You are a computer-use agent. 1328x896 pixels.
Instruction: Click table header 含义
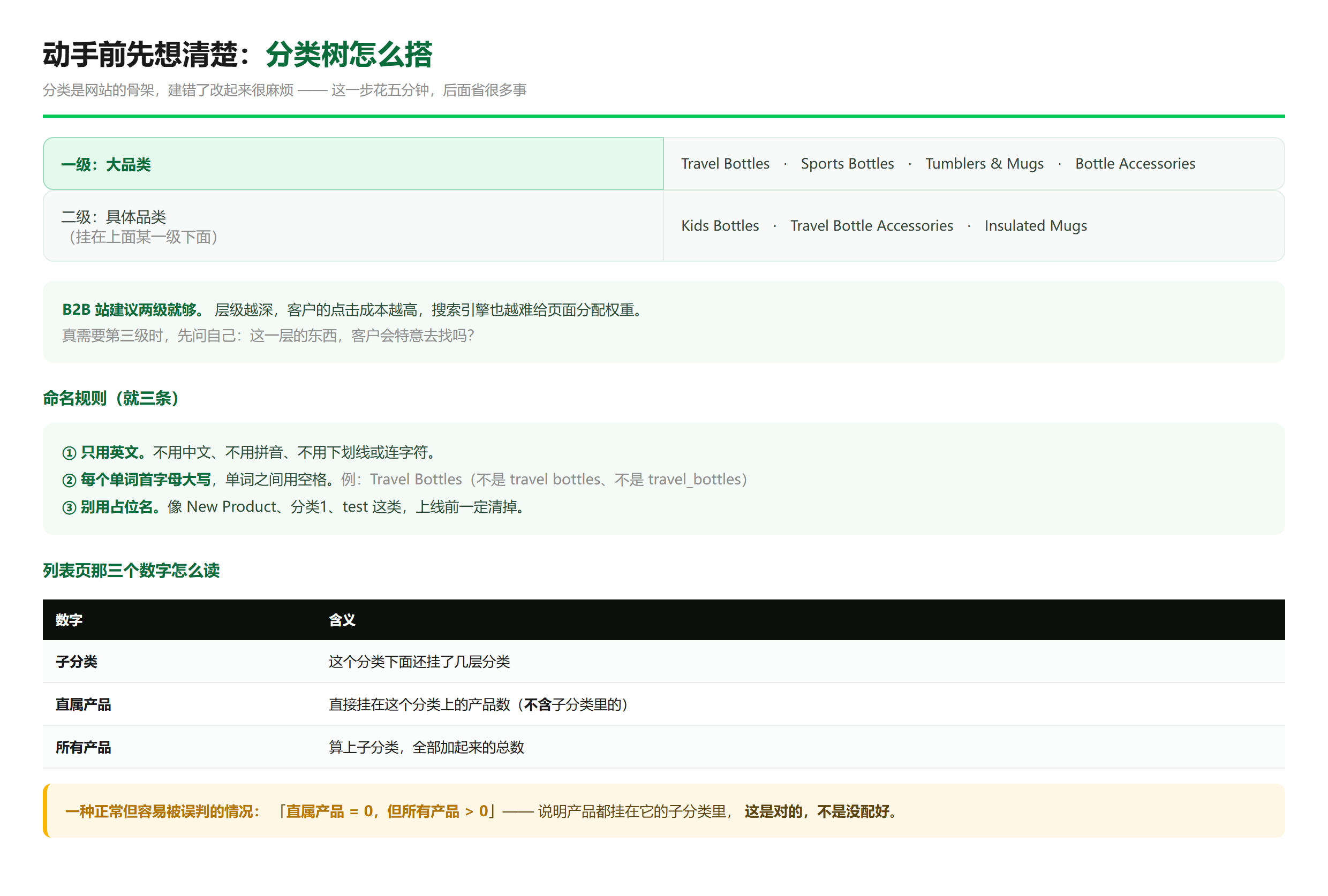coord(342,620)
